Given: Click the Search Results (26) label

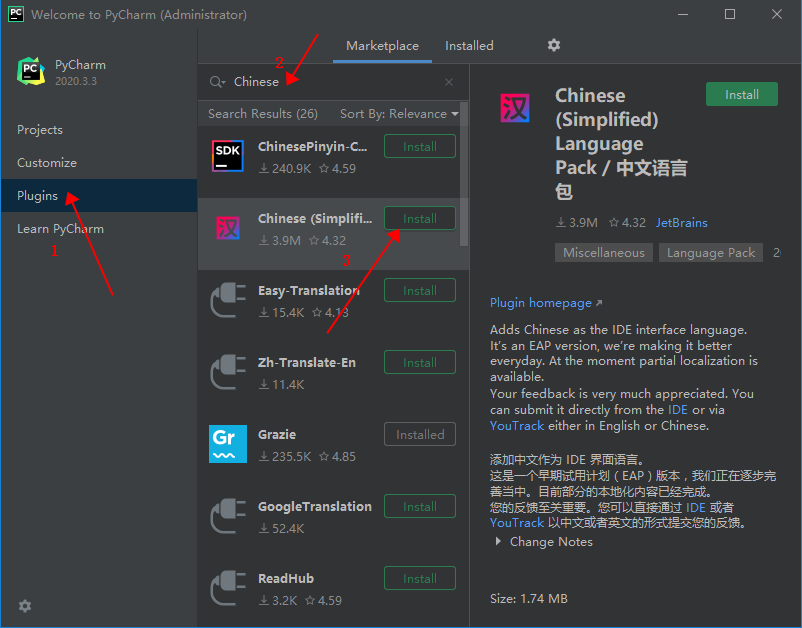Looking at the screenshot, I should (x=263, y=114).
